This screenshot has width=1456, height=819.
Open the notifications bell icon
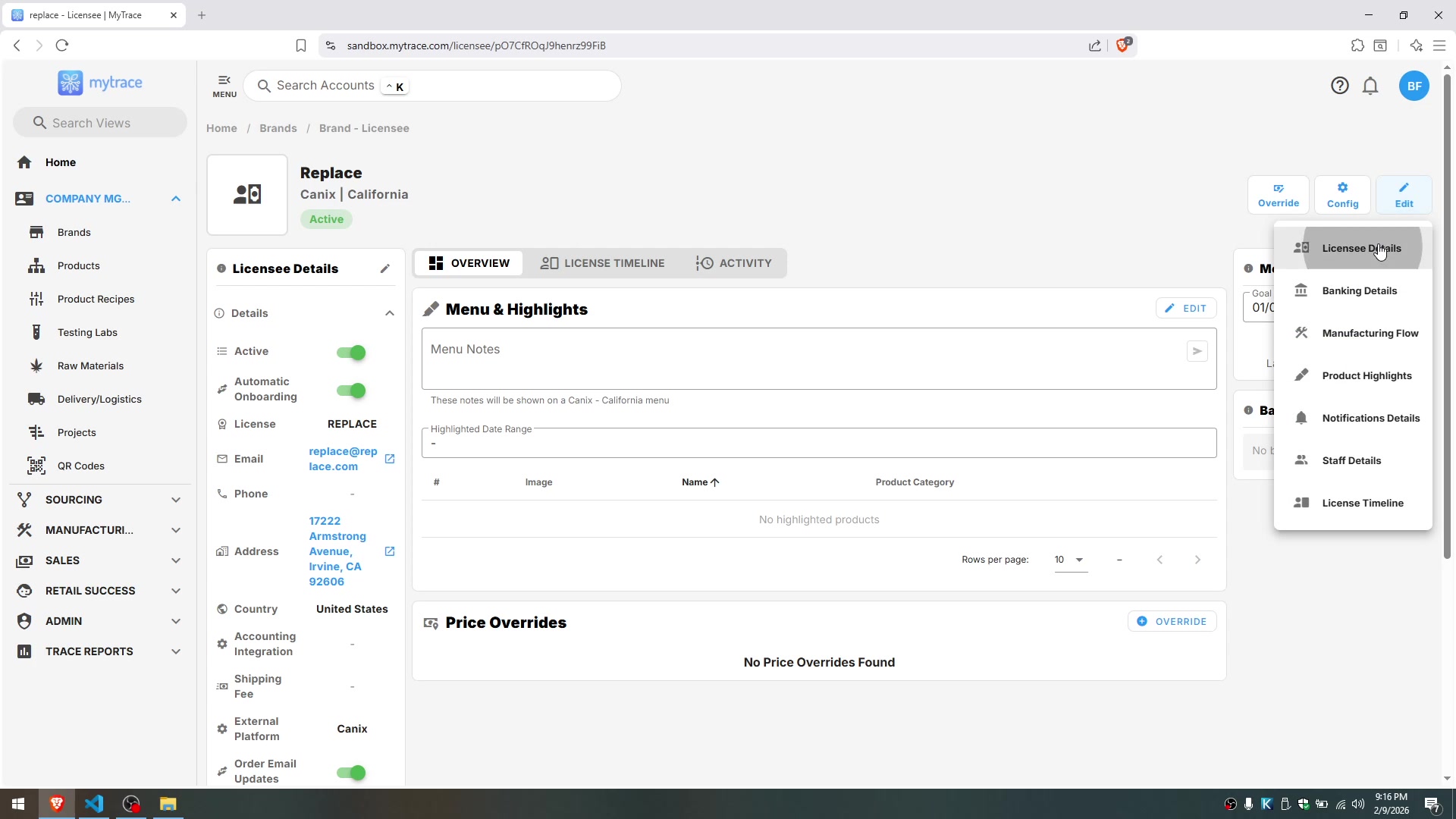point(1370,86)
